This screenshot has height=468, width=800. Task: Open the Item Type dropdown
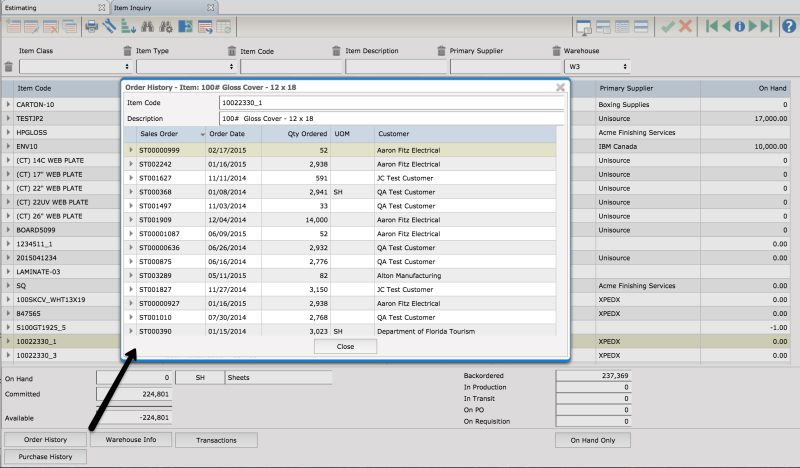point(186,66)
